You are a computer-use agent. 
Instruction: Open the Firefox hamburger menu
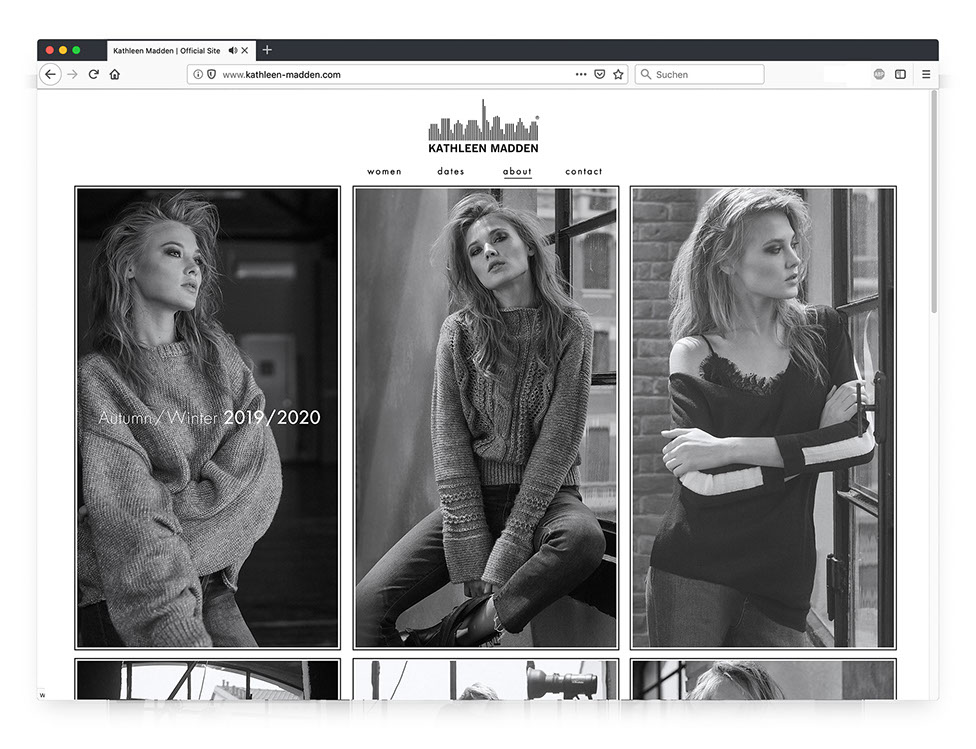(x=926, y=75)
